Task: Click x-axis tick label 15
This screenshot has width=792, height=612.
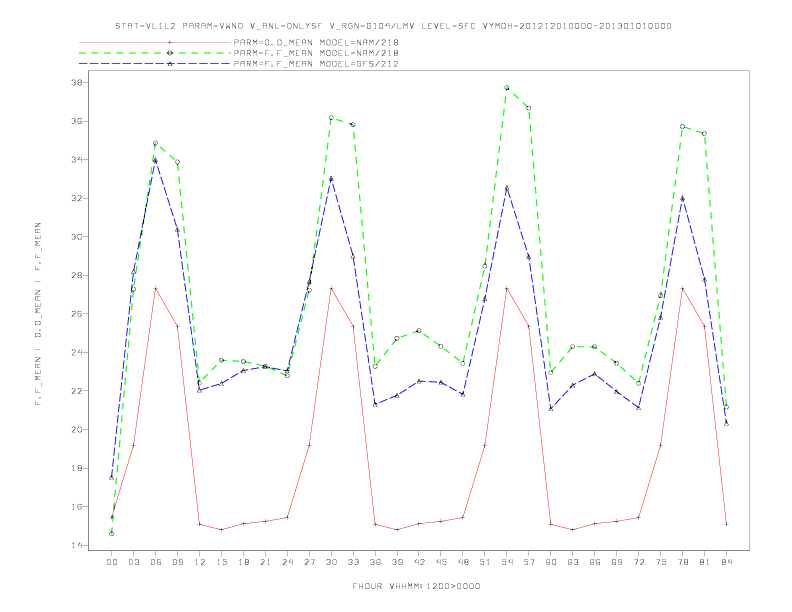Action: click(221, 562)
